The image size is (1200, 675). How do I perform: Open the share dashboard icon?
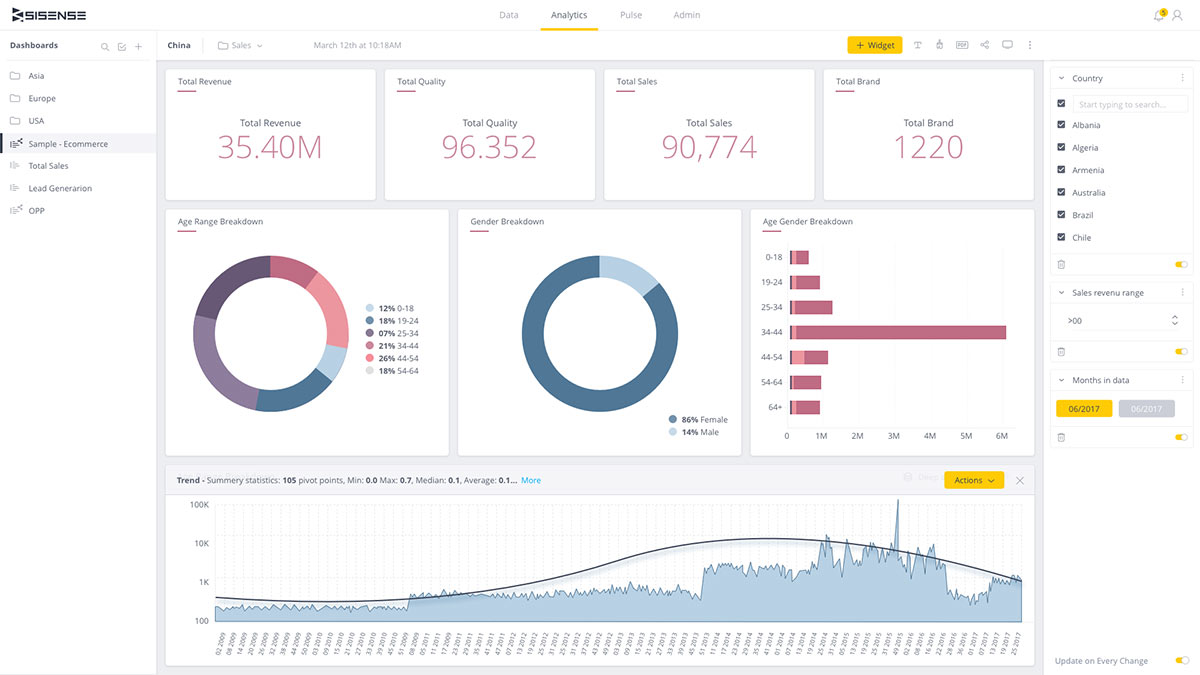tap(984, 44)
